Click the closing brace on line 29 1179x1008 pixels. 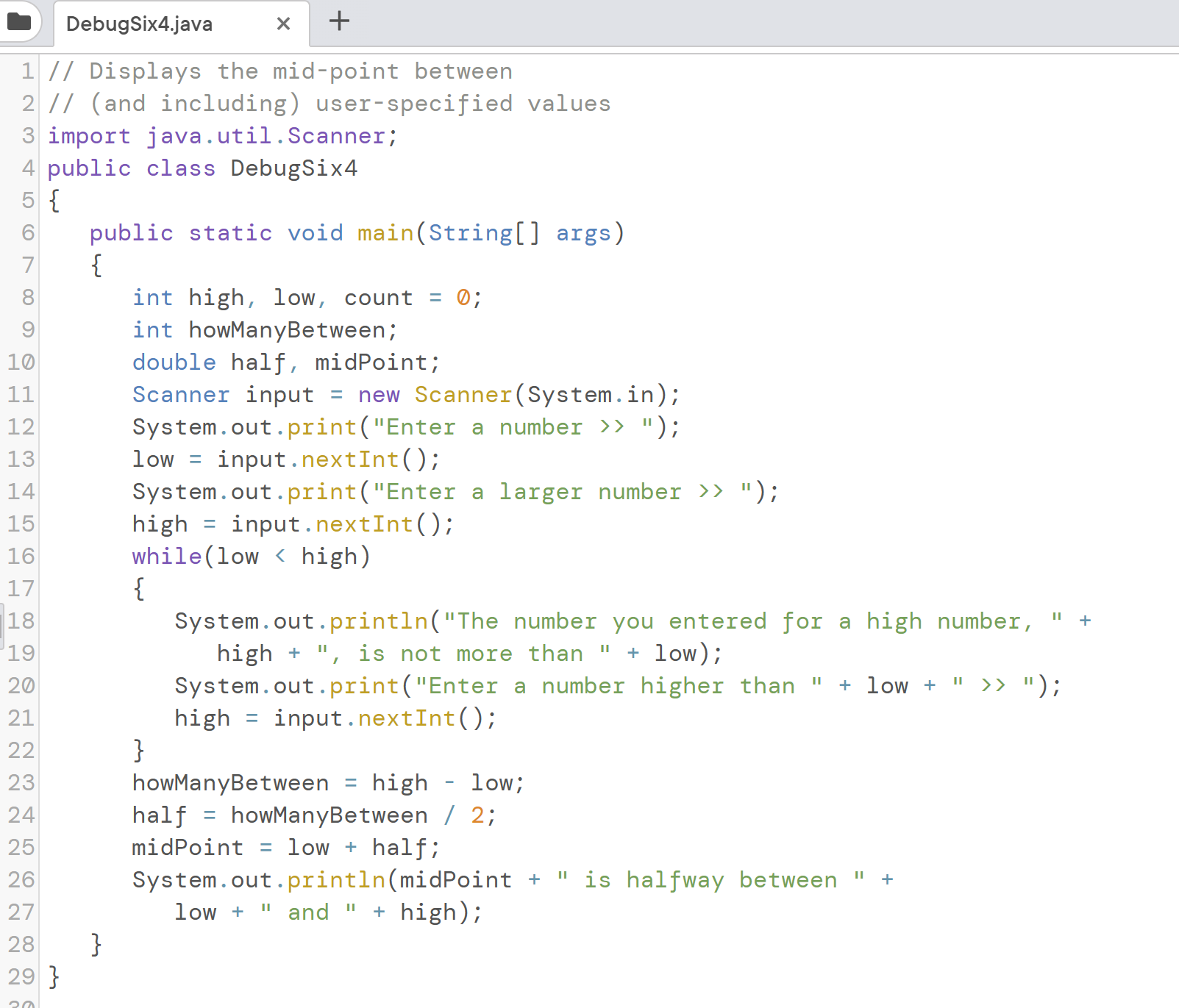(x=54, y=976)
